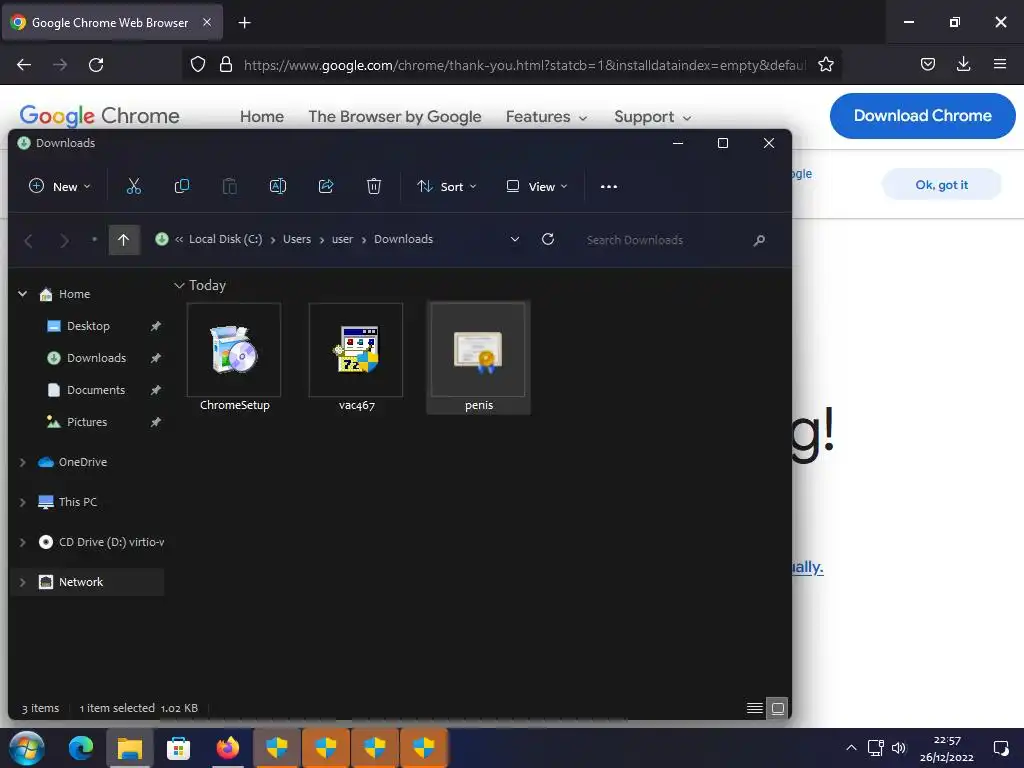Click the Up arrow to parent folder

pyautogui.click(x=123, y=240)
